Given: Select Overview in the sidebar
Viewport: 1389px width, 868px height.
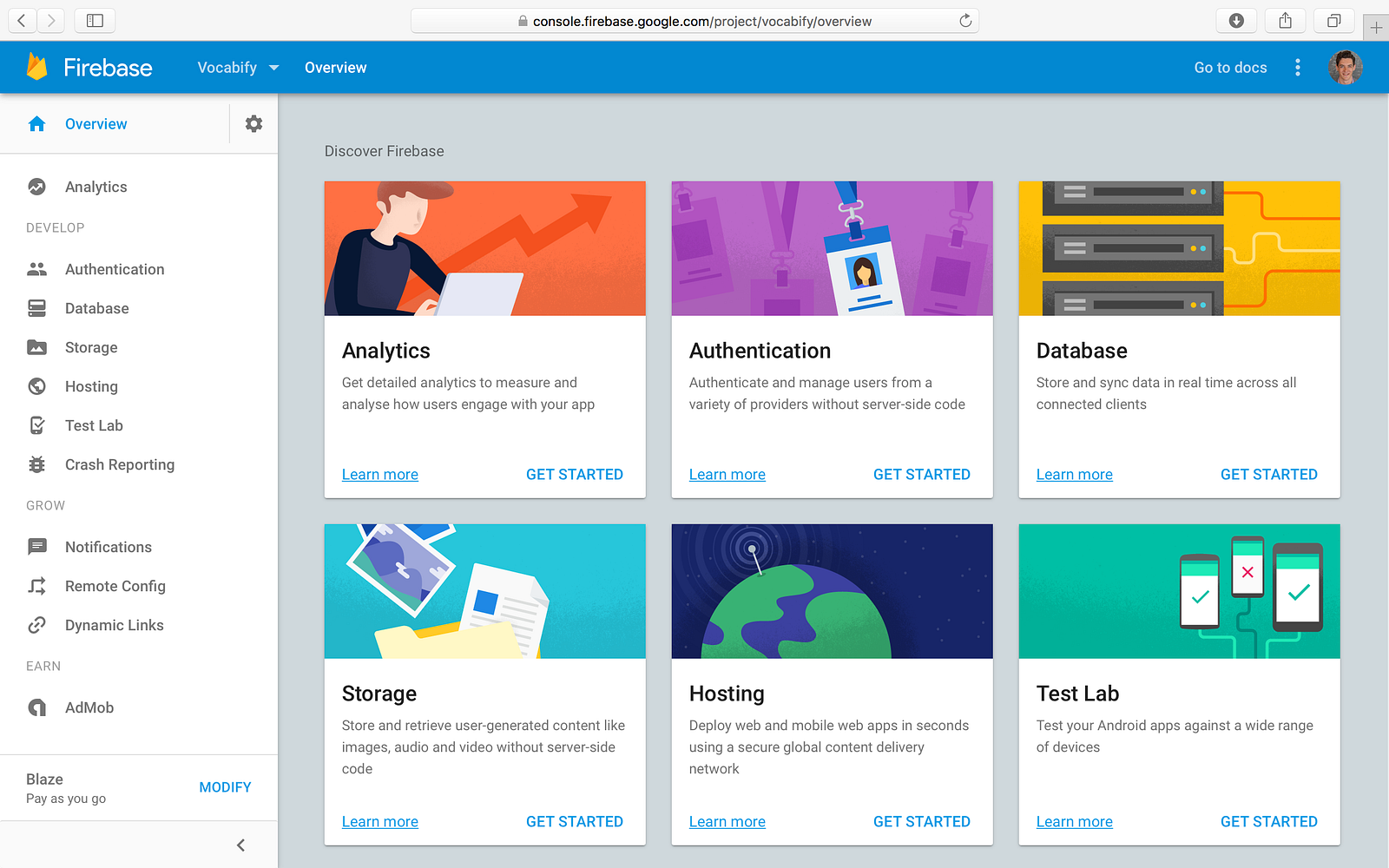Looking at the screenshot, I should [x=95, y=124].
